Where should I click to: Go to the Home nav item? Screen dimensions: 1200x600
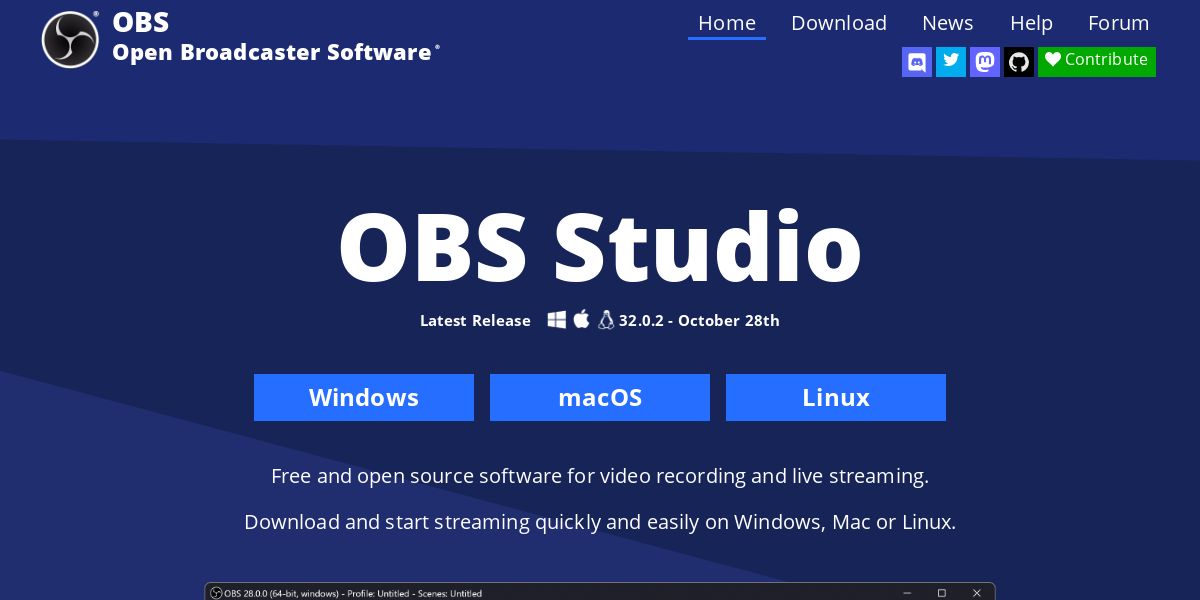click(x=727, y=23)
